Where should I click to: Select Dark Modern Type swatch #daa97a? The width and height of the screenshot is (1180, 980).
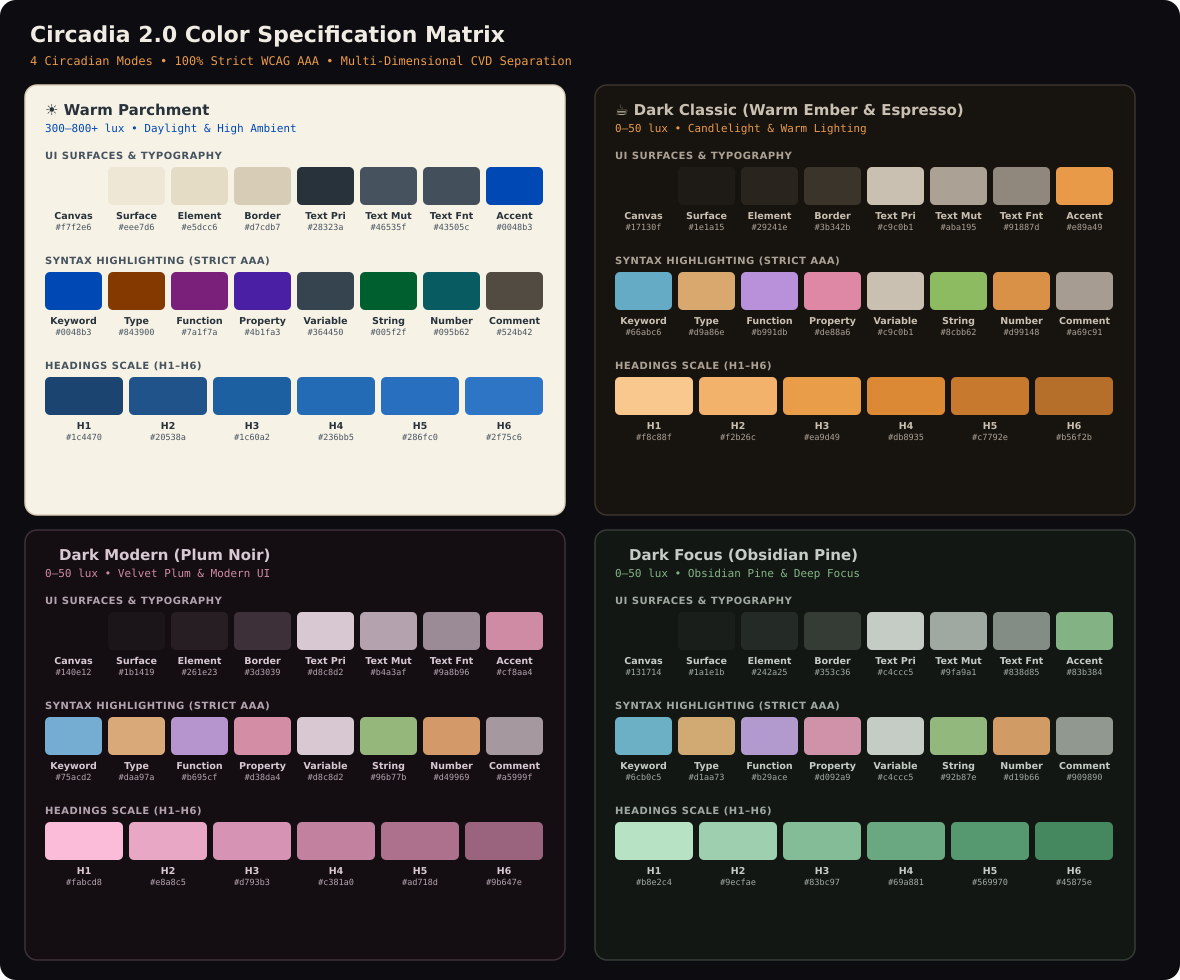tap(136, 736)
